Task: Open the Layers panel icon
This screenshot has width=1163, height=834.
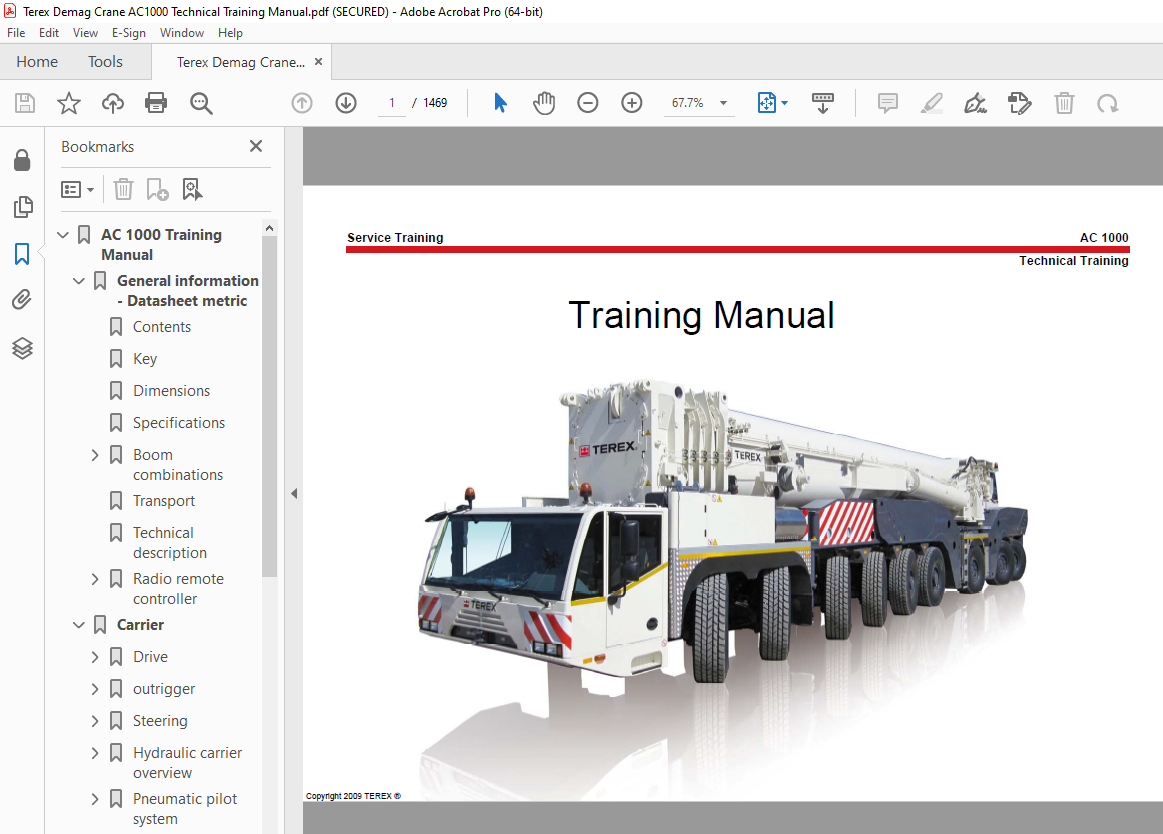Action: coord(22,348)
